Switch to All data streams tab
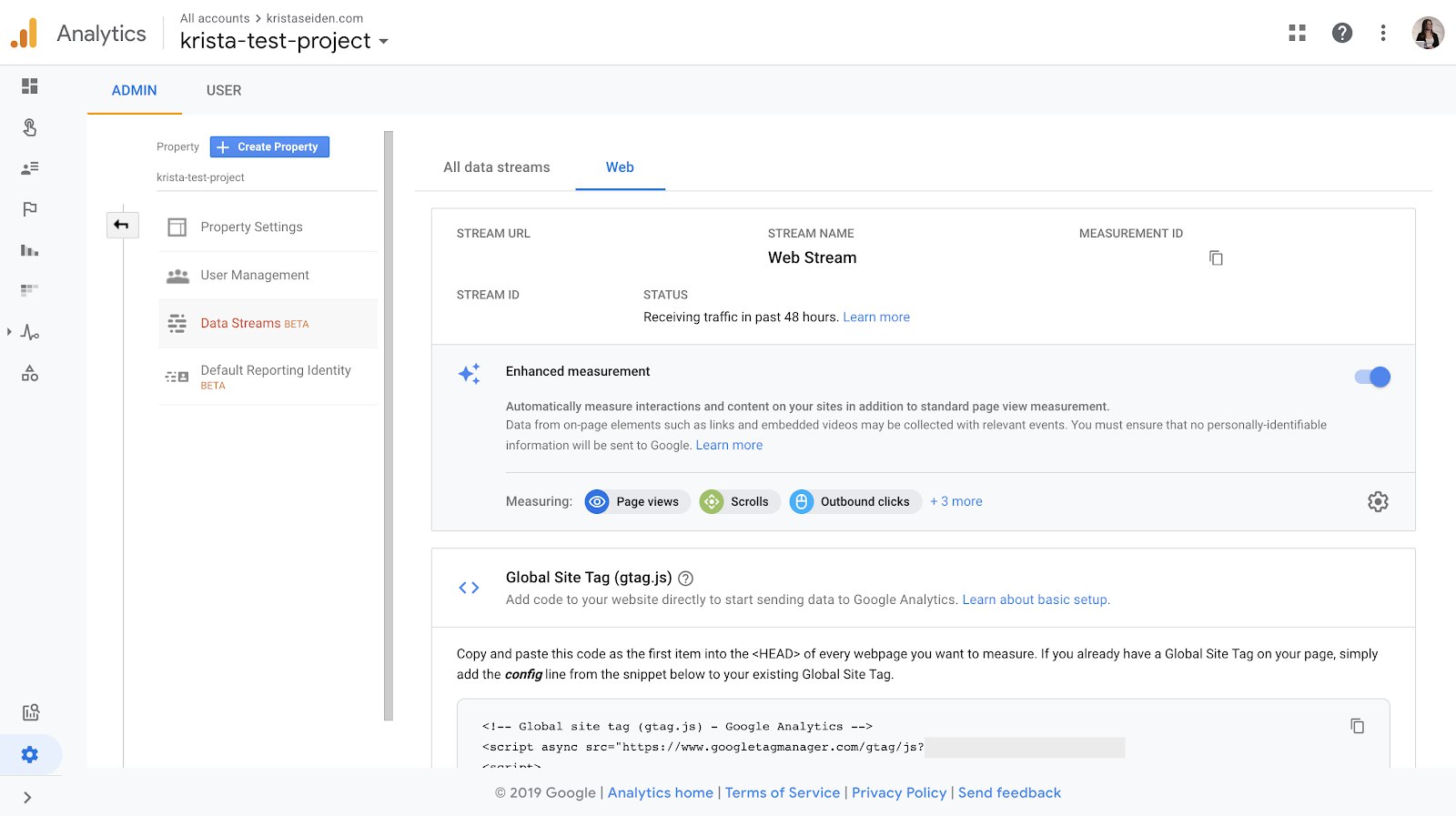 tap(497, 167)
